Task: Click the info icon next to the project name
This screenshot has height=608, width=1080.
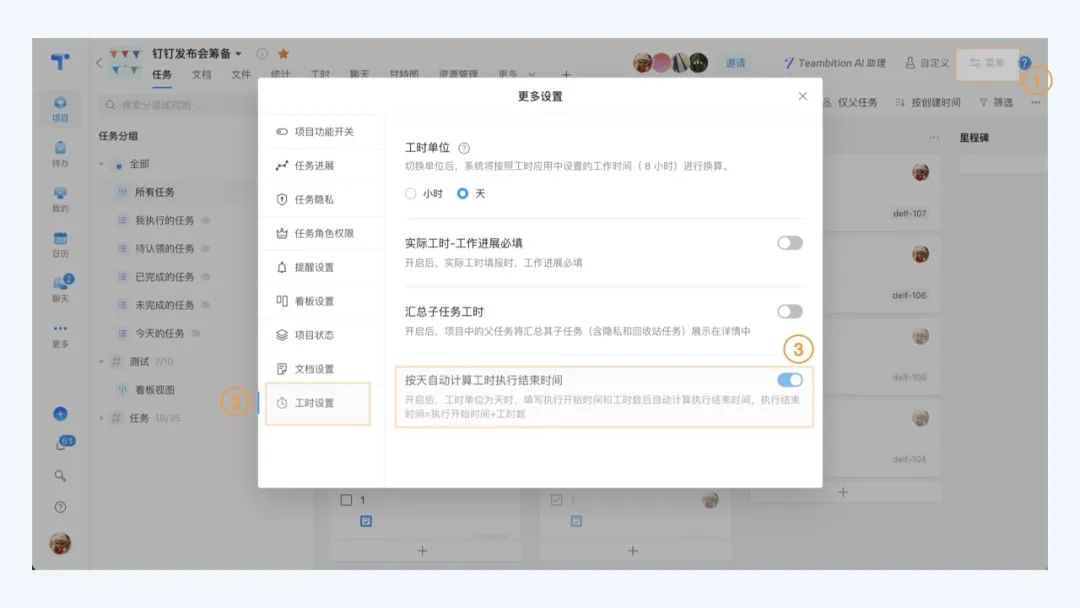Action: tap(262, 54)
